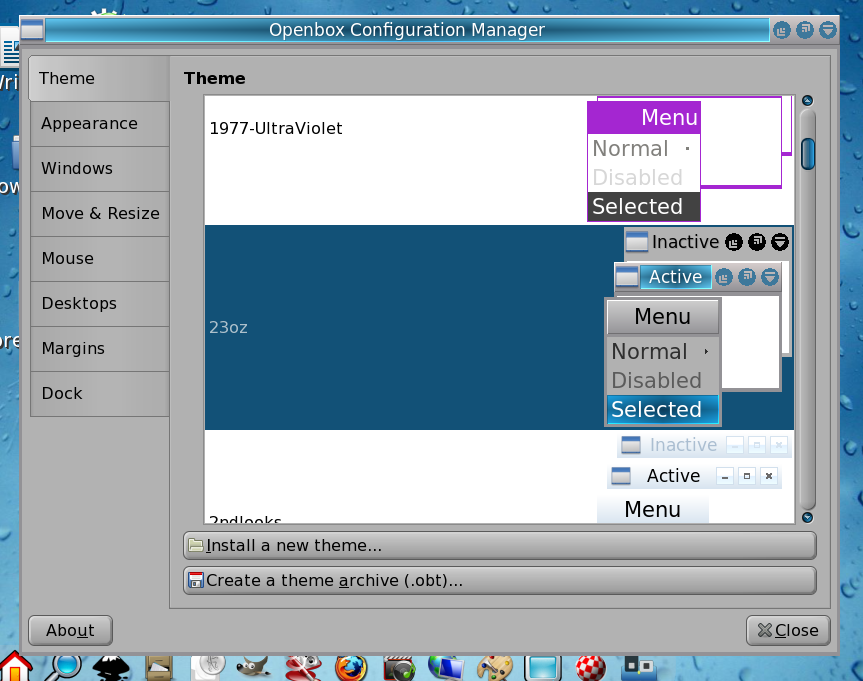Click the 23oz preview Inactive title bar
Viewport: 863px width, 681px height.
[708, 242]
